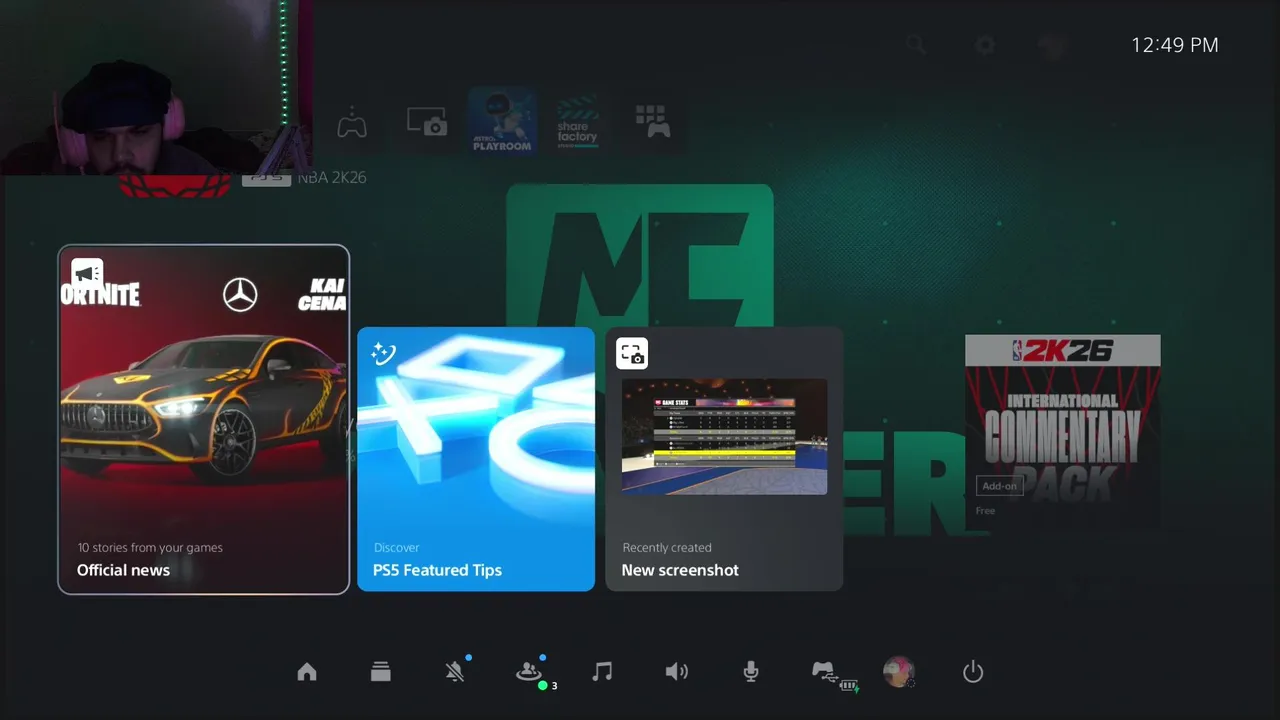Click the 'Free' price label
1280x720 pixels.
coord(985,511)
